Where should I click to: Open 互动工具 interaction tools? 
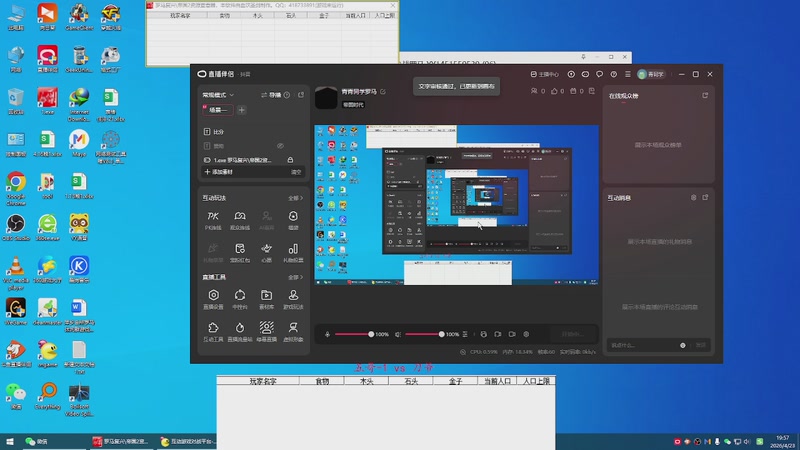[213, 331]
